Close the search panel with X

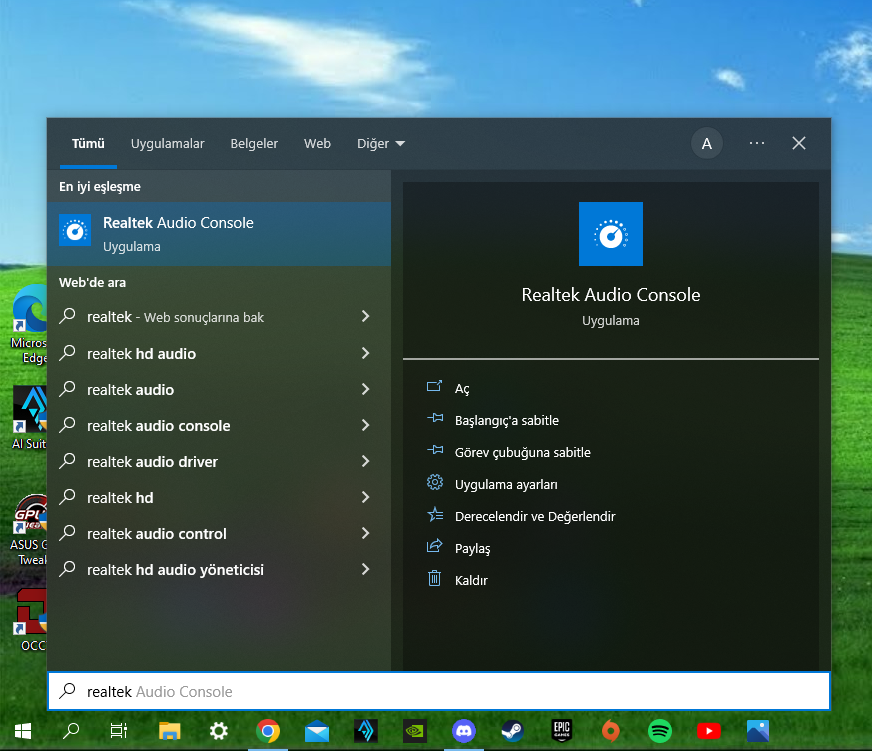(x=799, y=144)
